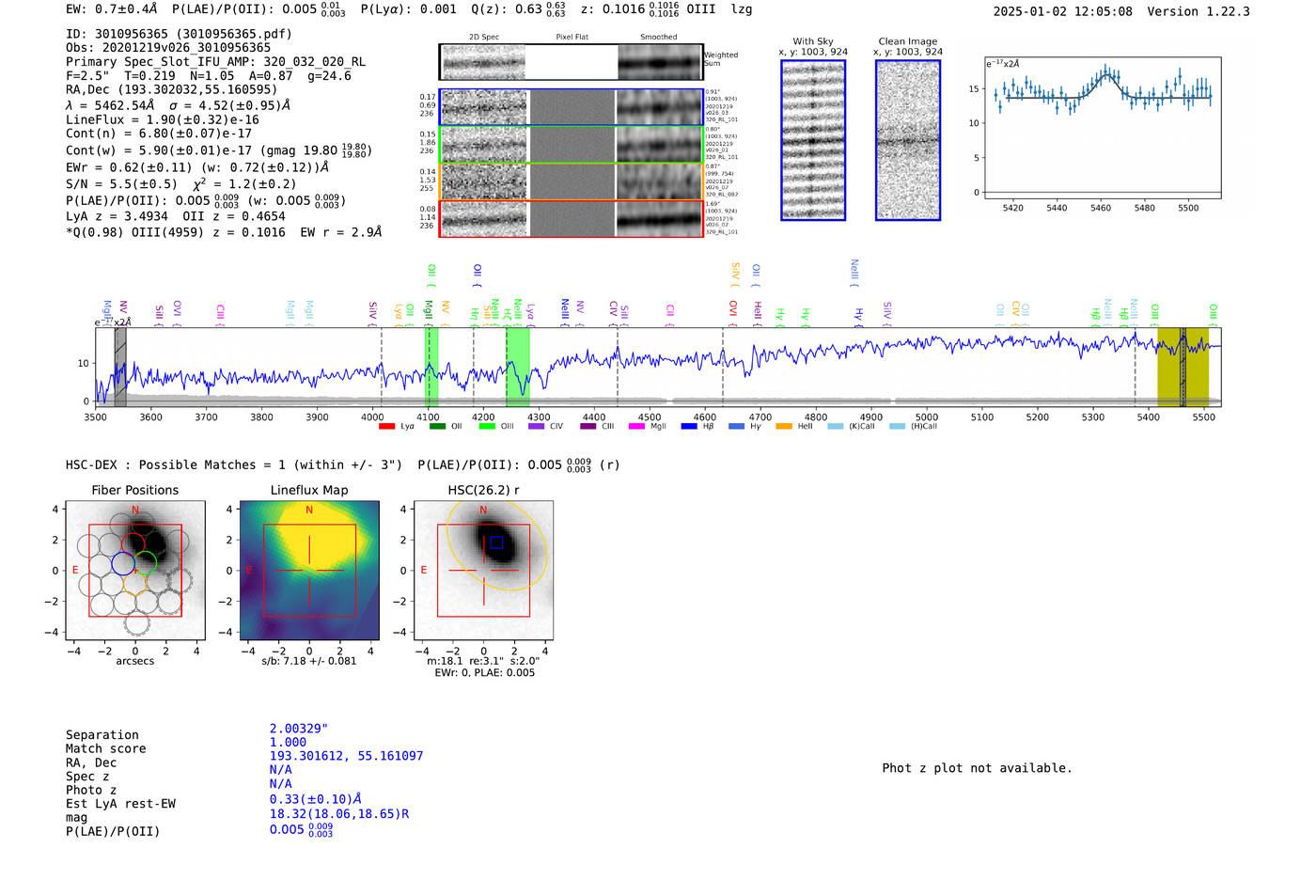Select the red-bordered 2D spectrum row
Viewport: 1316px width, 896px height.
coord(571,218)
